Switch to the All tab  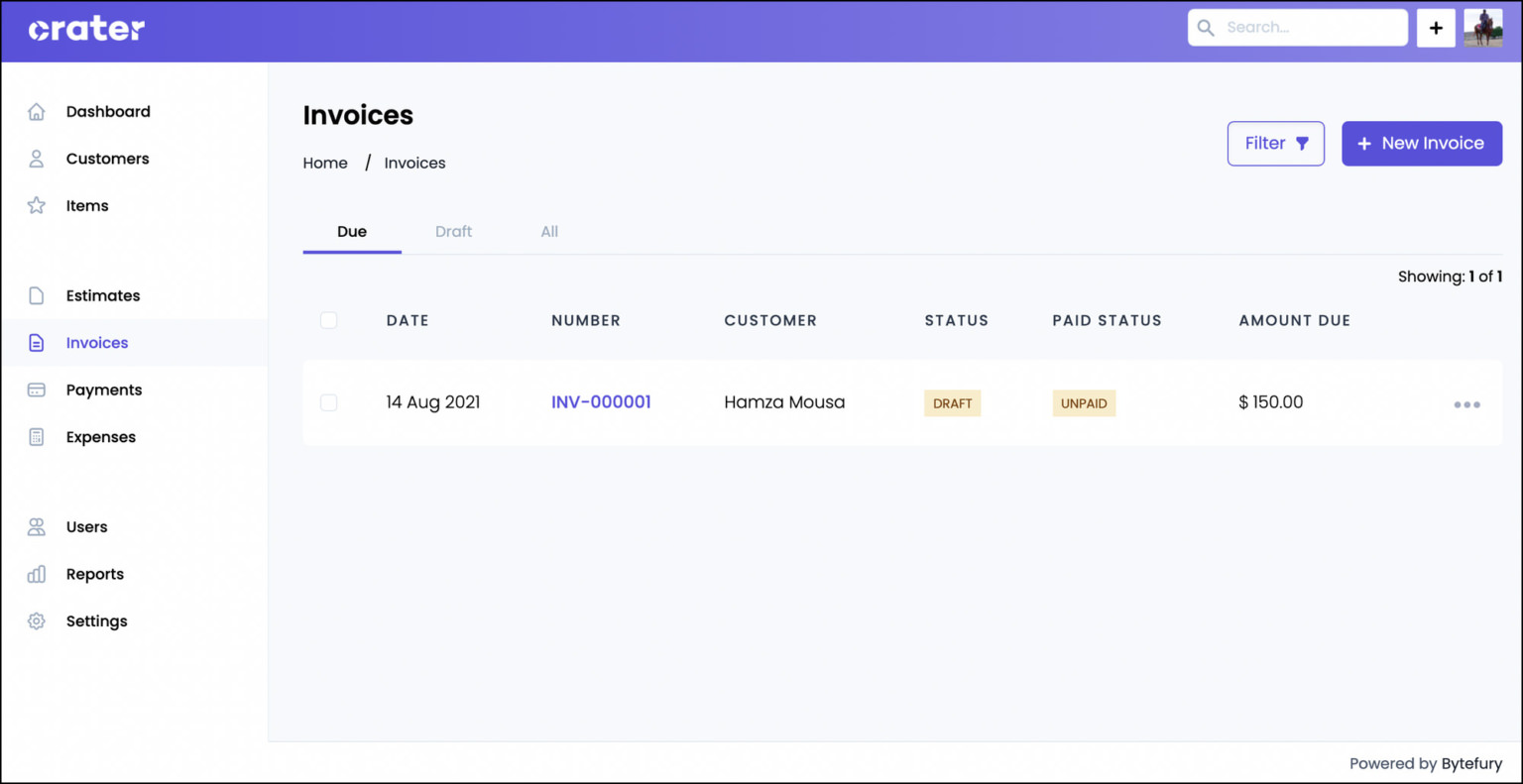[x=549, y=231]
